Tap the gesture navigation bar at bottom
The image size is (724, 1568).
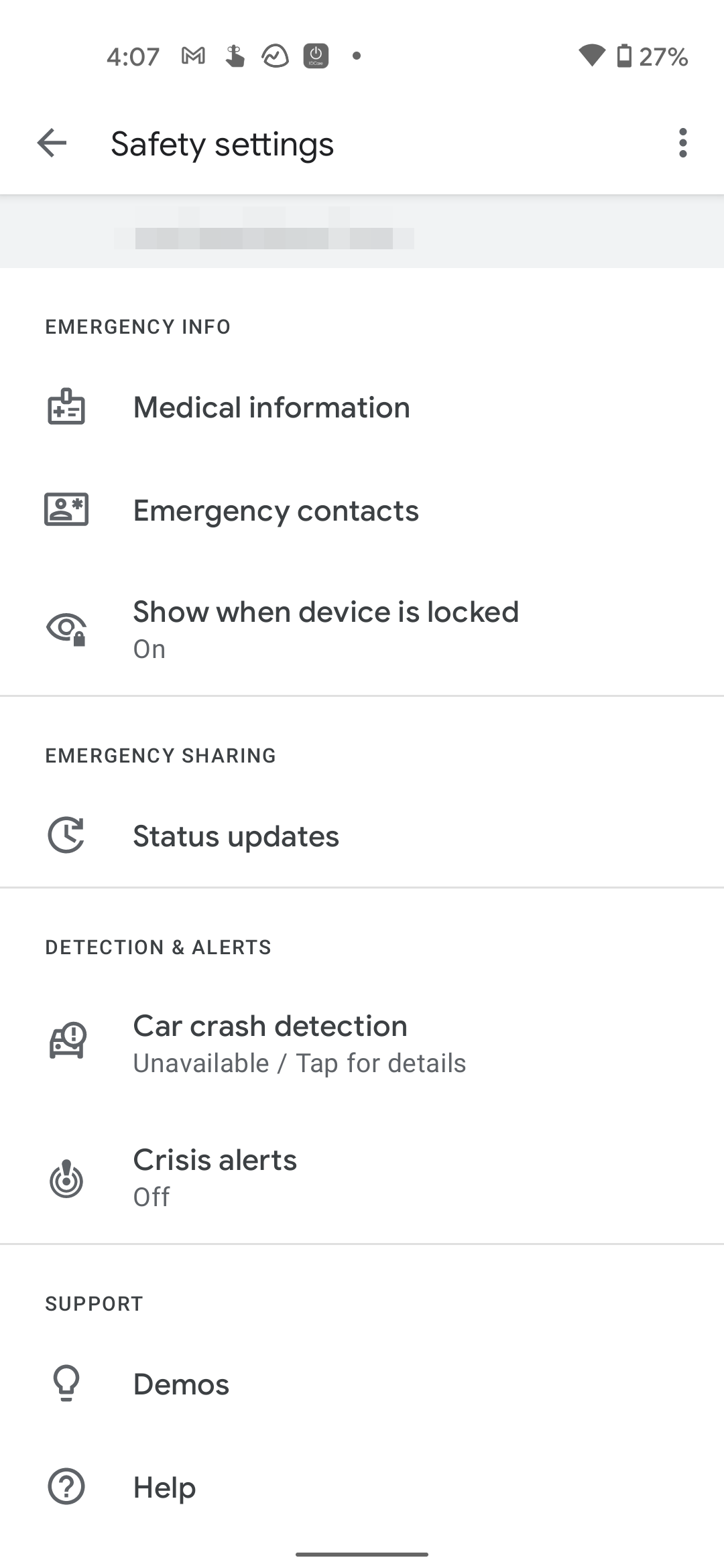coord(362,1554)
